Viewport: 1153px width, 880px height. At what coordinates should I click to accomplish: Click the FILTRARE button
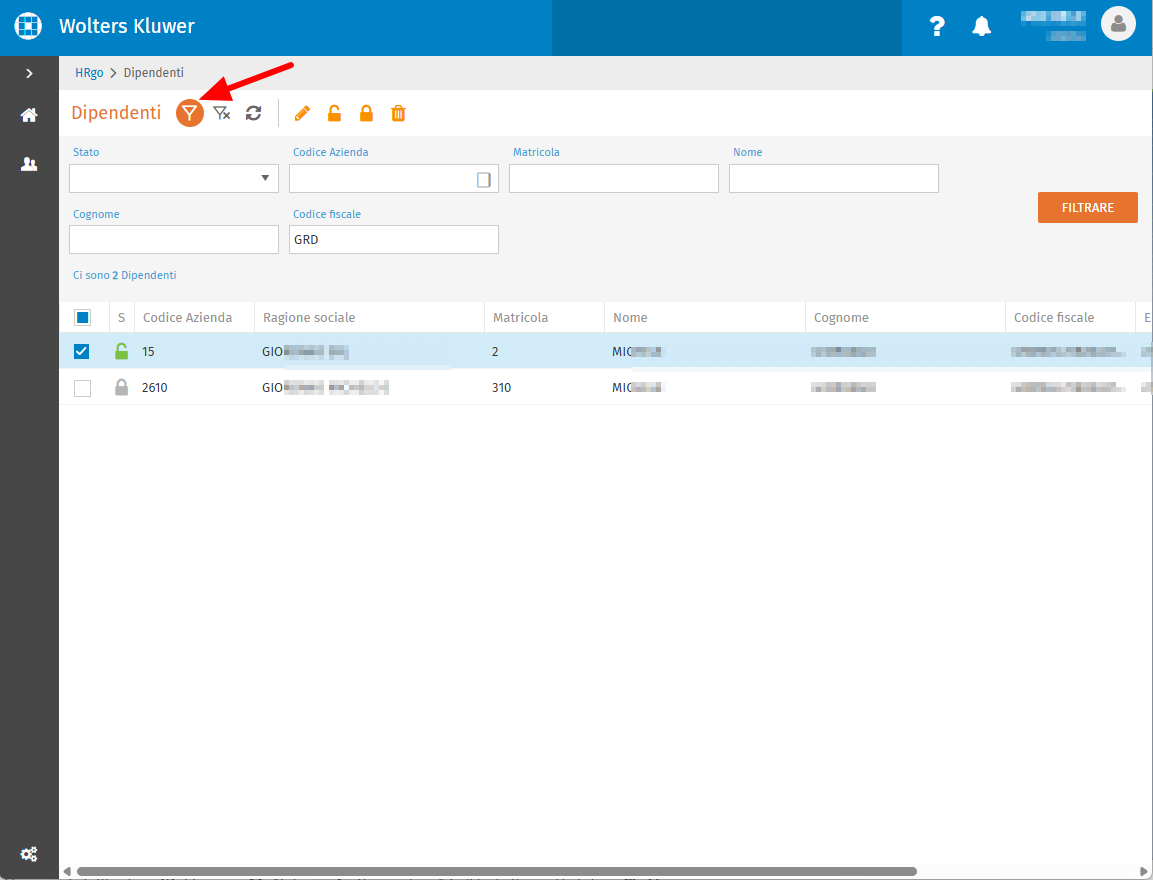pos(1088,207)
